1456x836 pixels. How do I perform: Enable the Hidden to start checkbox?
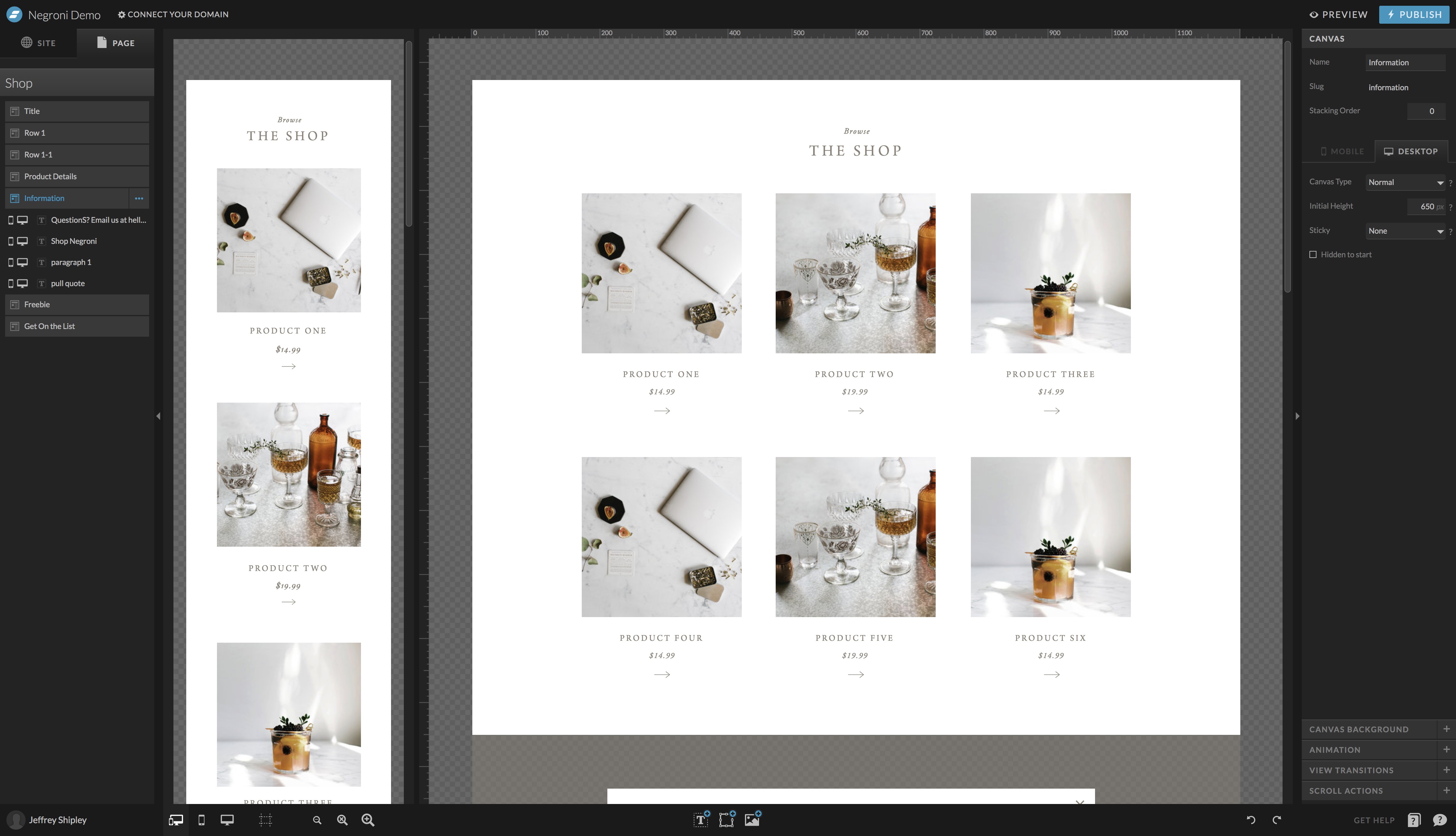pyautogui.click(x=1313, y=254)
